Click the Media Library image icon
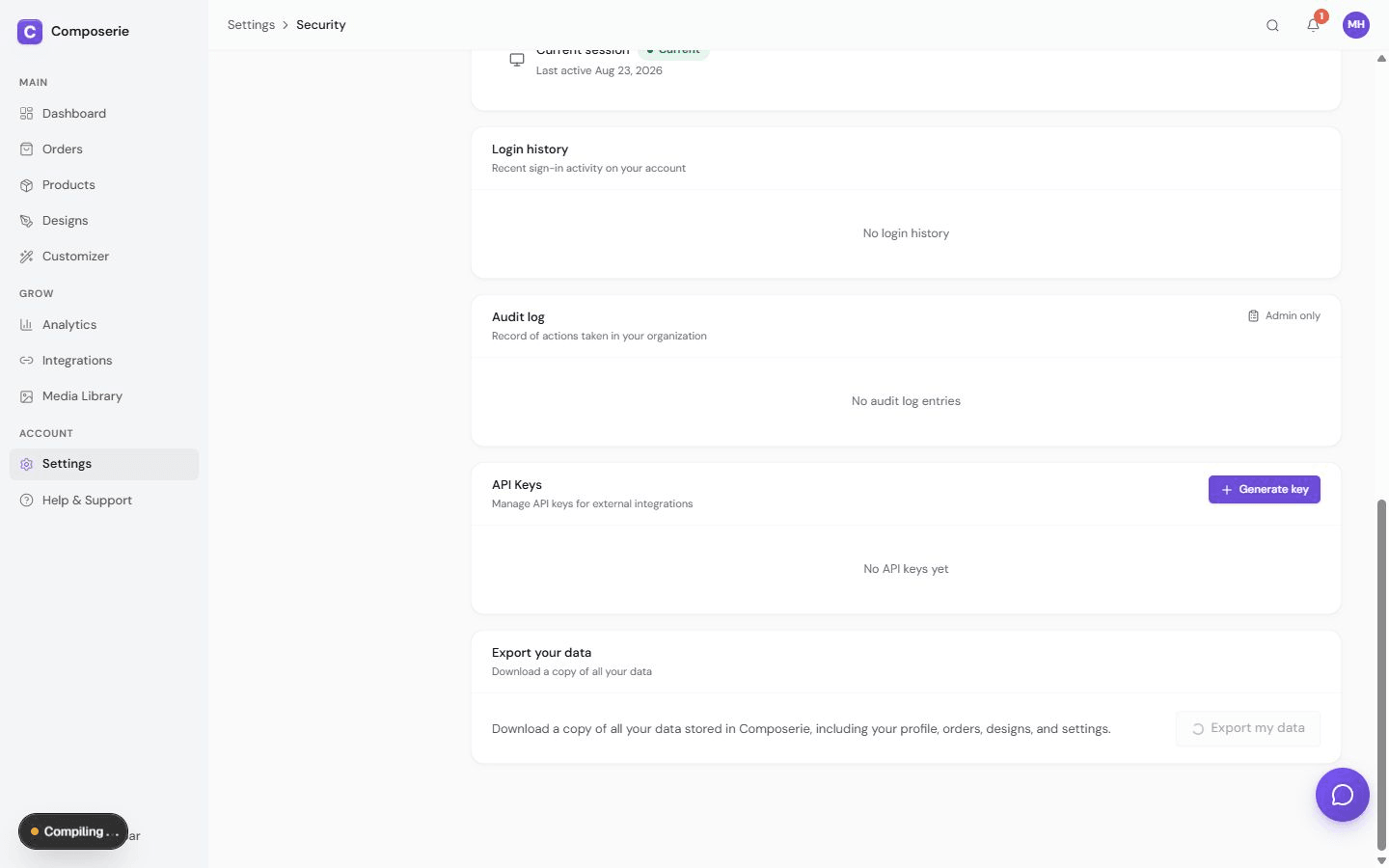1389x868 pixels. click(x=26, y=396)
